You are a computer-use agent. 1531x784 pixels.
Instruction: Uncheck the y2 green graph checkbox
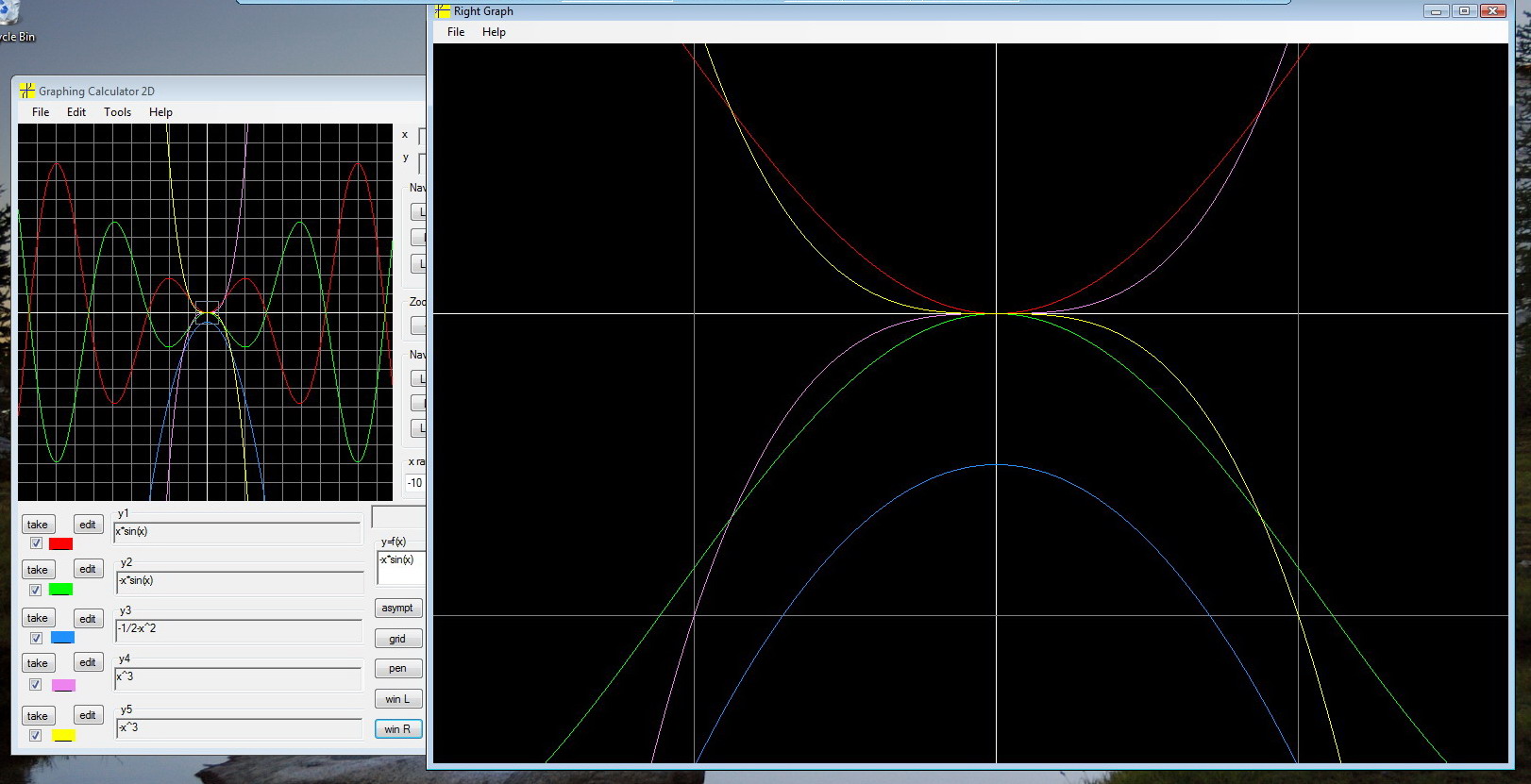tap(36, 590)
